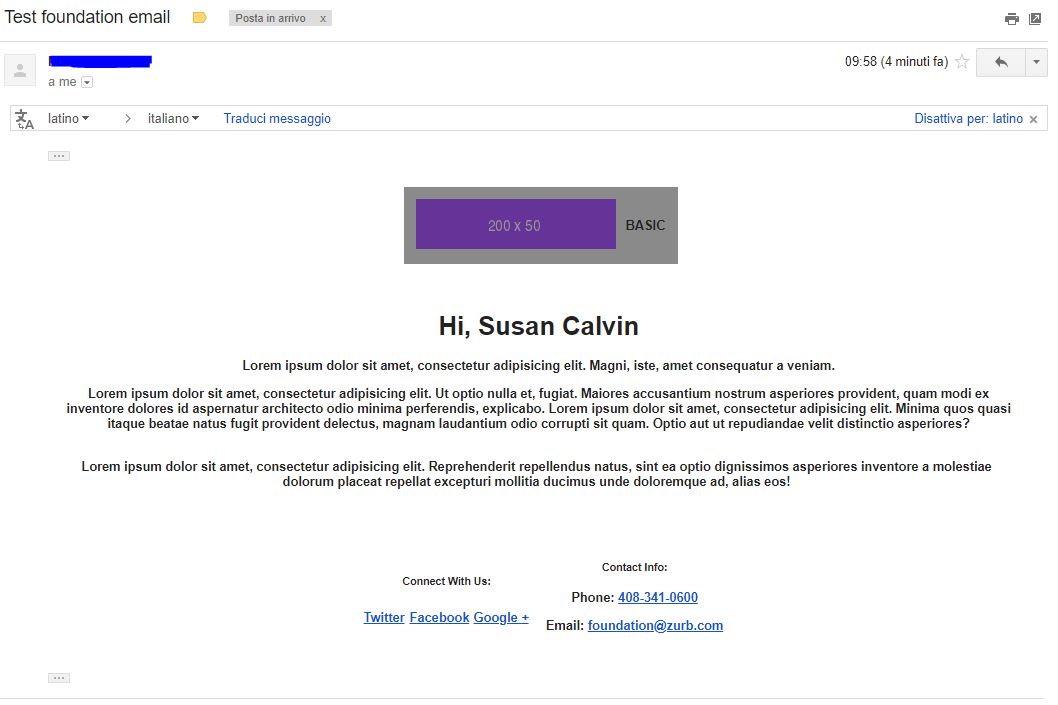Screen dimensions: 1058x705
Task: Show trimmed content via the top ellipsis icon
Action: click(58, 155)
